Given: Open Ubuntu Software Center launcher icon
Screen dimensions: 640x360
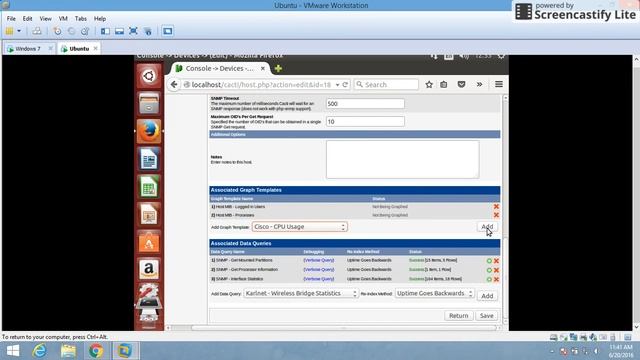Looking at the screenshot, I should tap(149, 242).
